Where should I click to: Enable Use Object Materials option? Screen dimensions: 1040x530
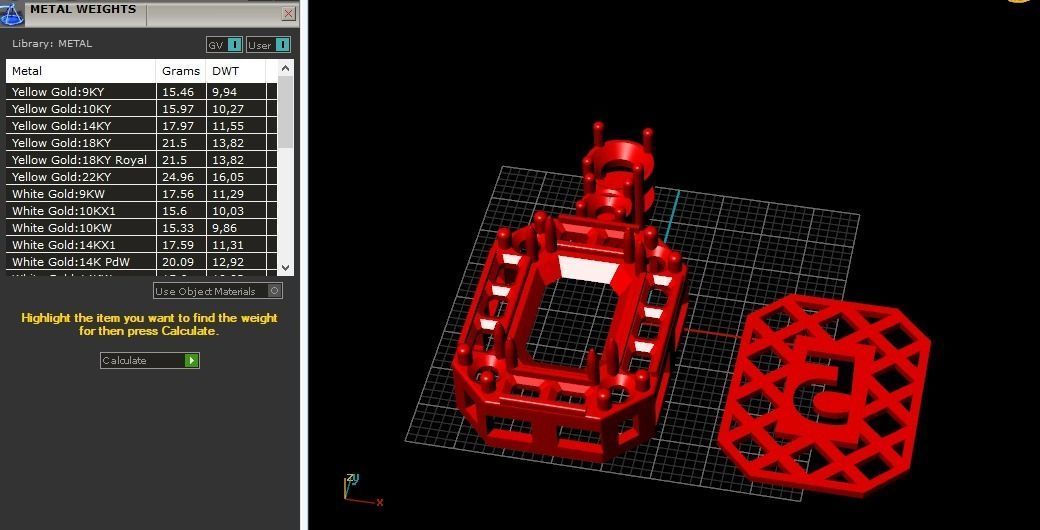218,291
